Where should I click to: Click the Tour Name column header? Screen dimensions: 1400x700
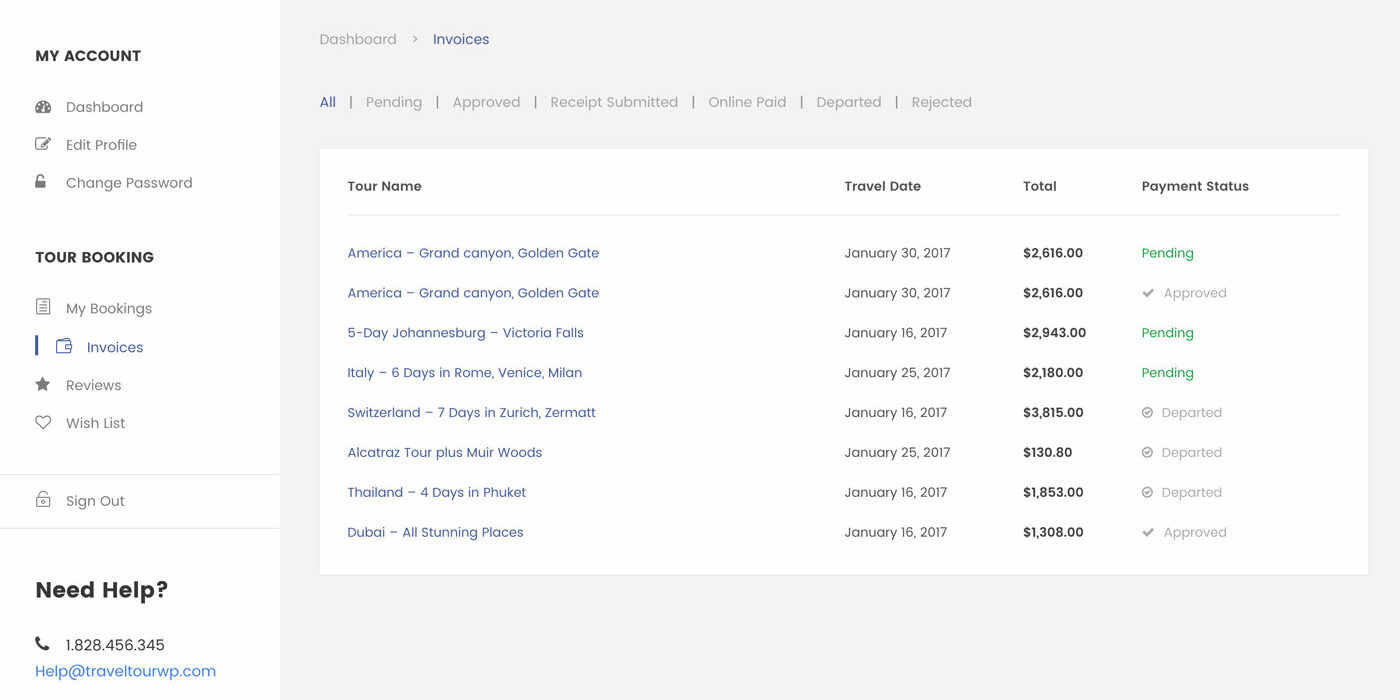pos(384,186)
